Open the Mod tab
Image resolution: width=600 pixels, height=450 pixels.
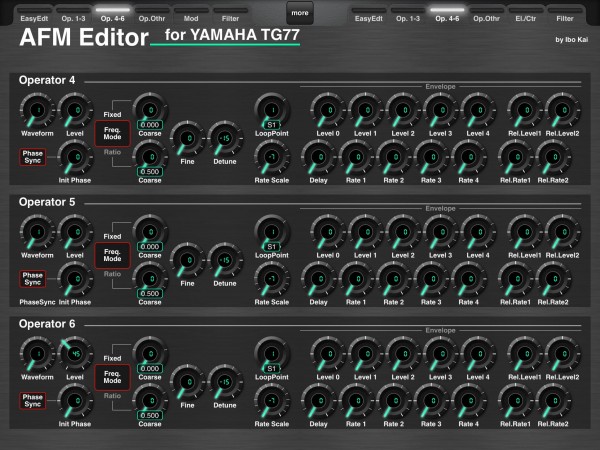tap(191, 15)
